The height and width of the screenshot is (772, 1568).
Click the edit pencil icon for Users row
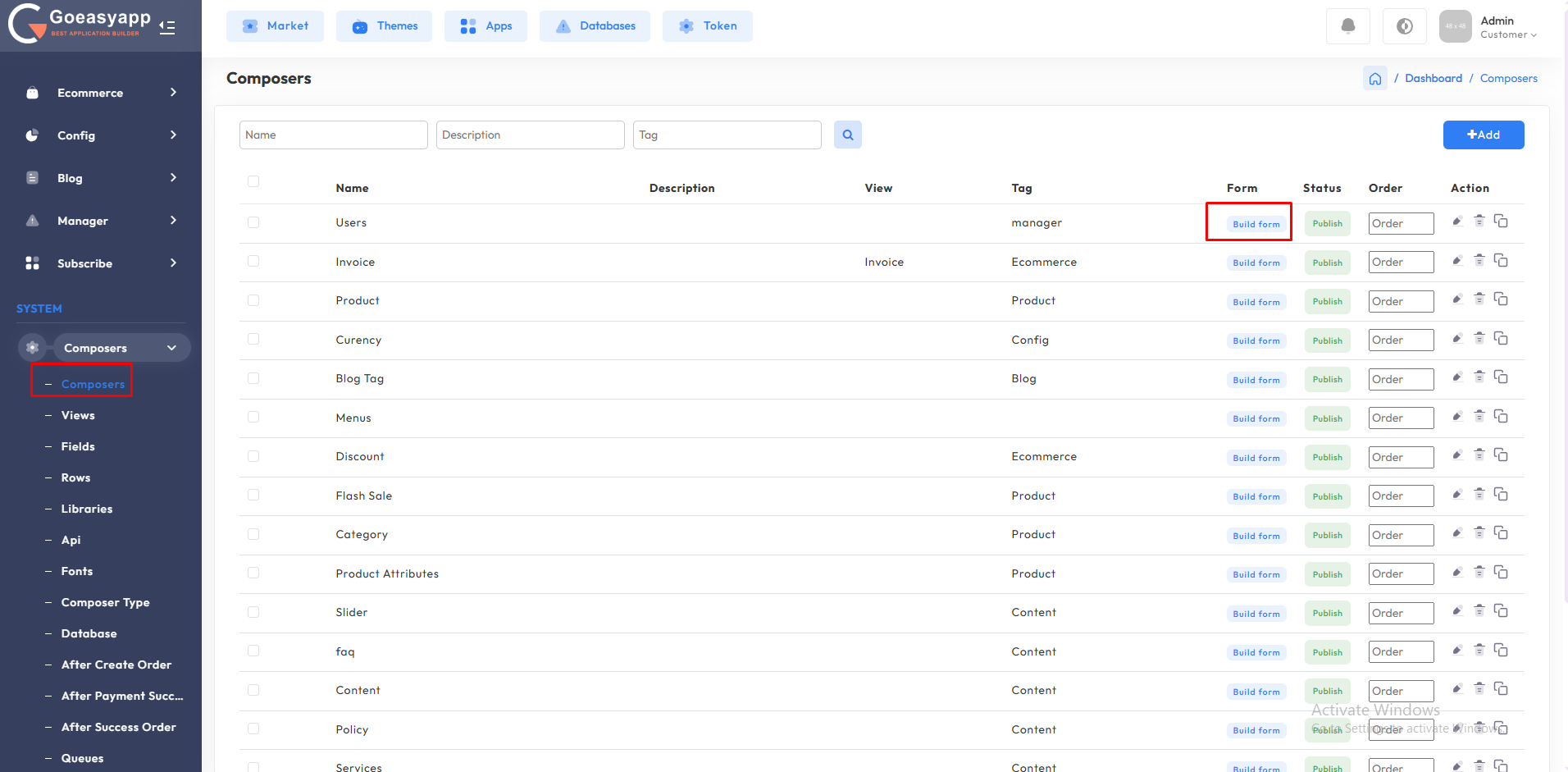tap(1457, 222)
